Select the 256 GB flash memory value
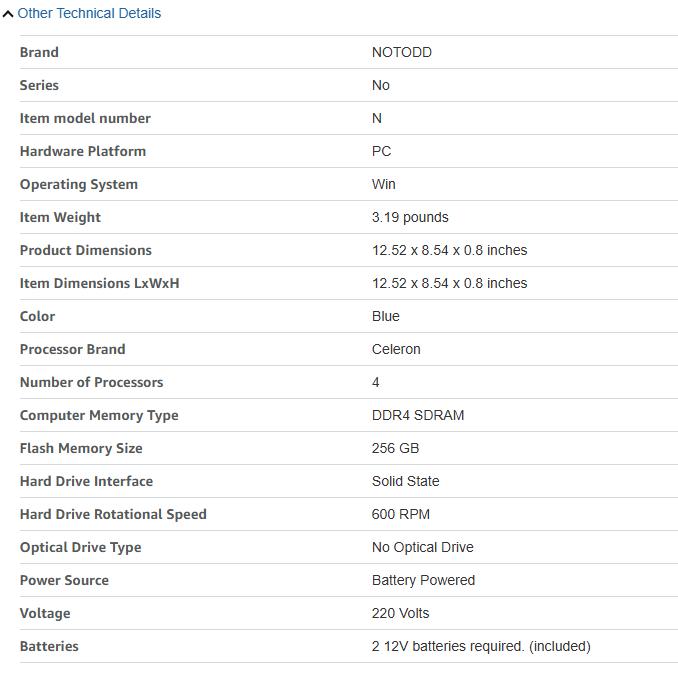The image size is (678, 673). (395, 448)
